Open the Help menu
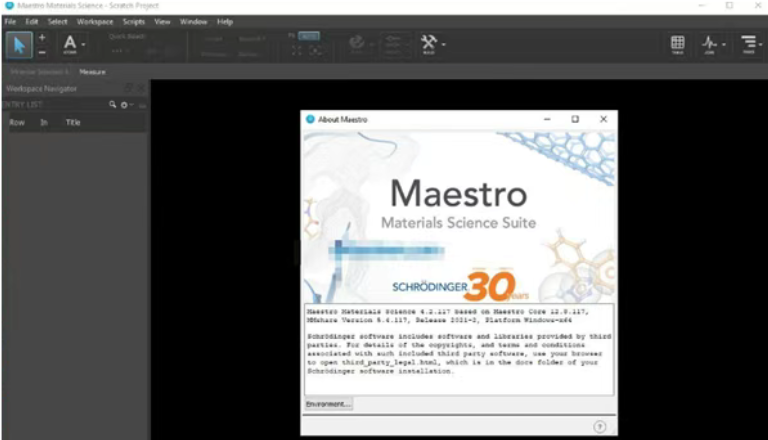 point(225,21)
